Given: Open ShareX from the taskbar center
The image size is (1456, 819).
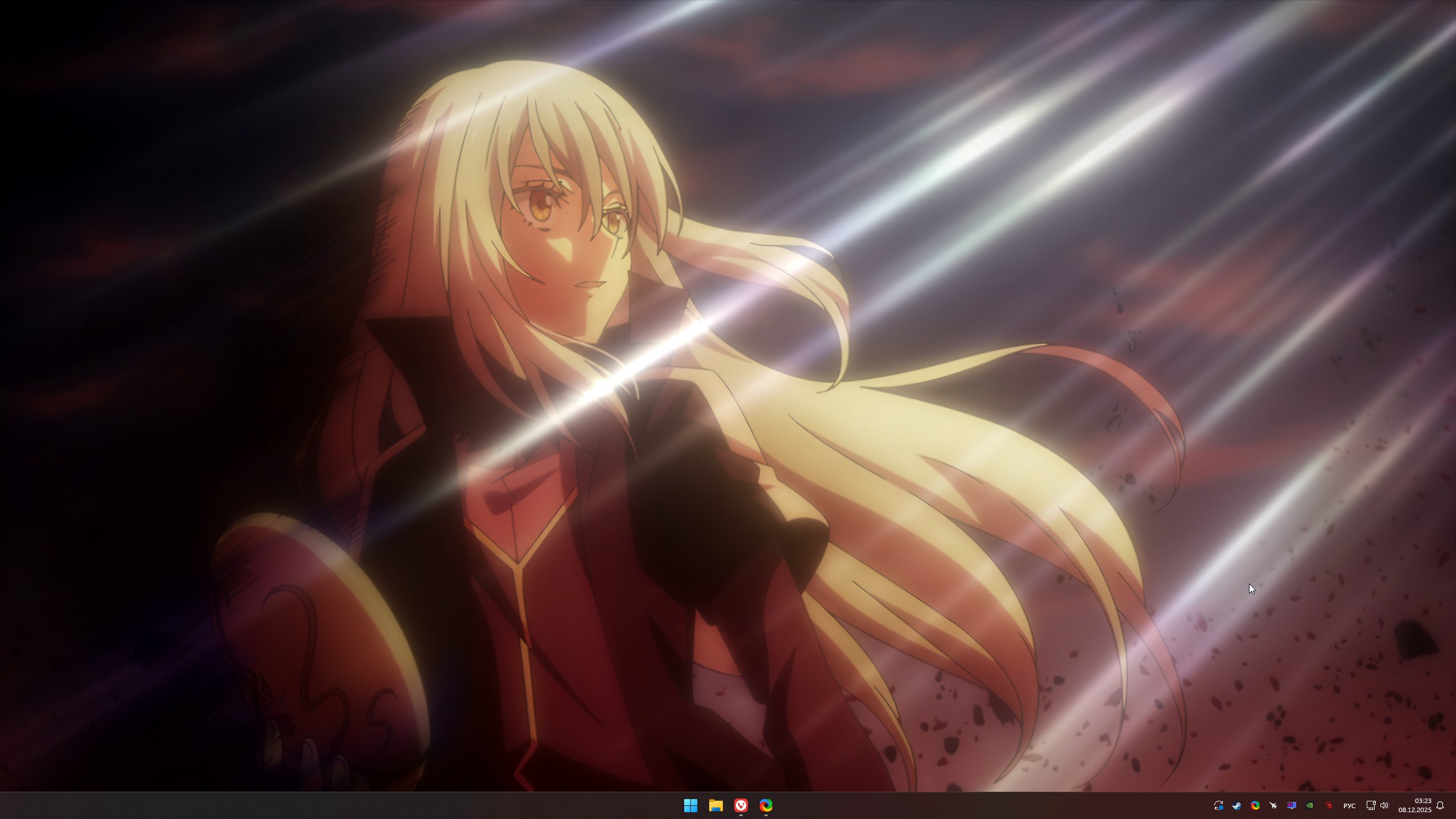Looking at the screenshot, I should click(x=766, y=805).
